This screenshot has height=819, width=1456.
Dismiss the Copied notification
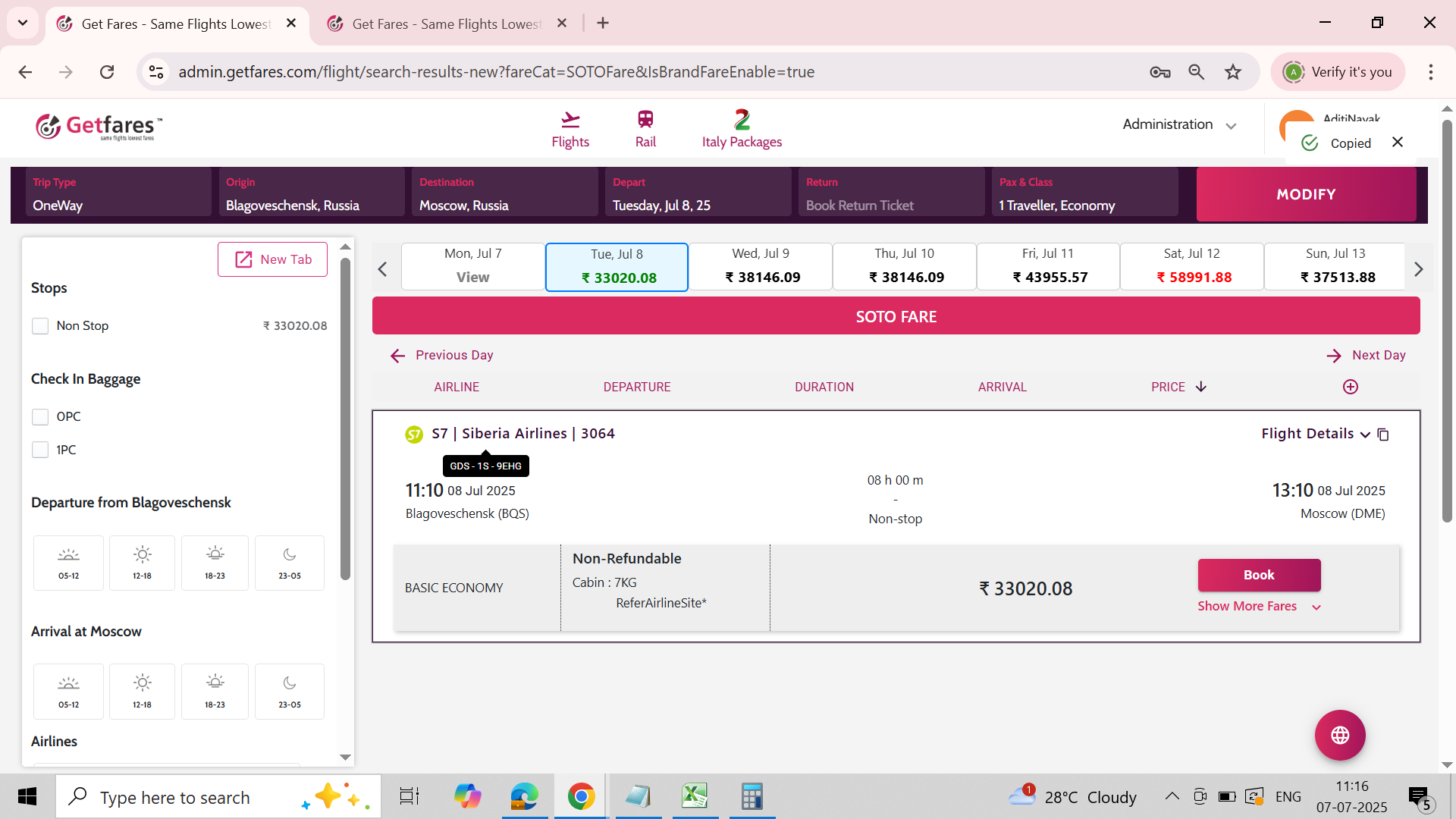(1398, 143)
